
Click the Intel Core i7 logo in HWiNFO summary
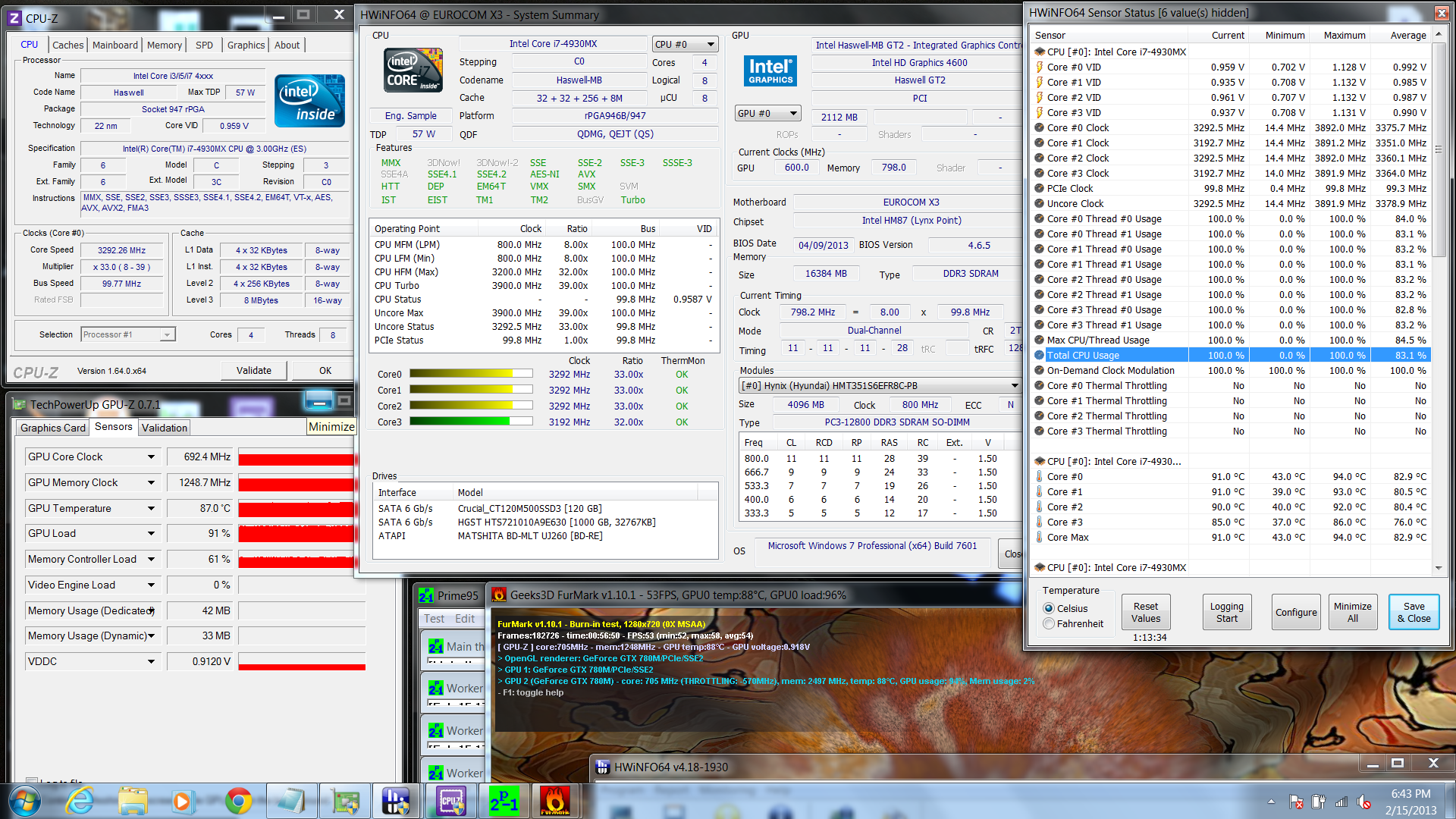pyautogui.click(x=413, y=71)
